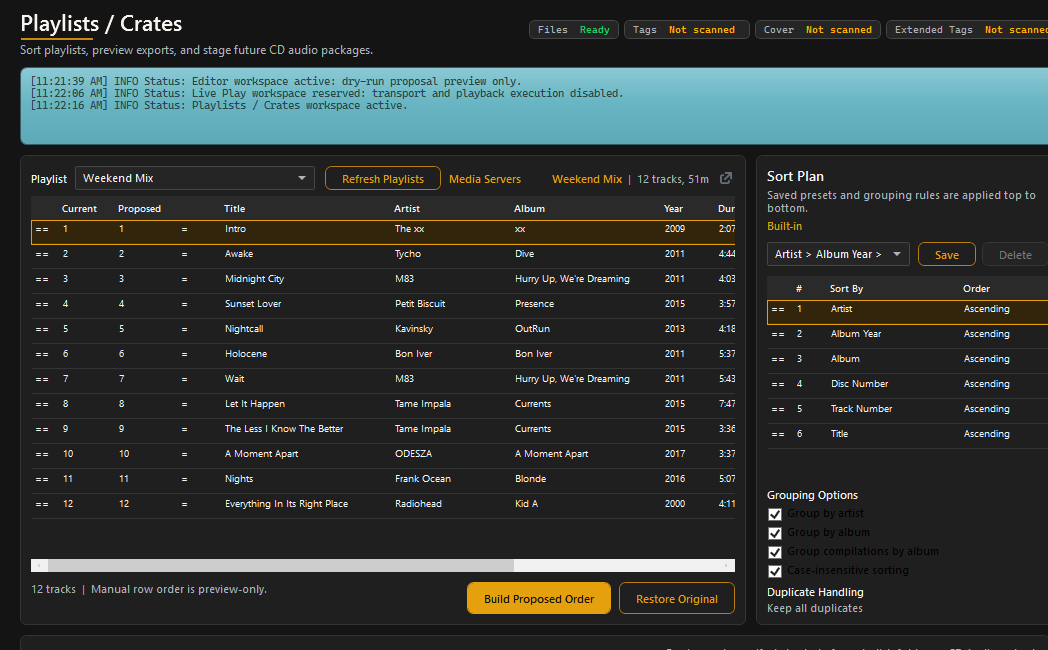The image size is (1048, 650).
Task: Click the drag handle of the Artist sort rule
Action: (x=778, y=309)
